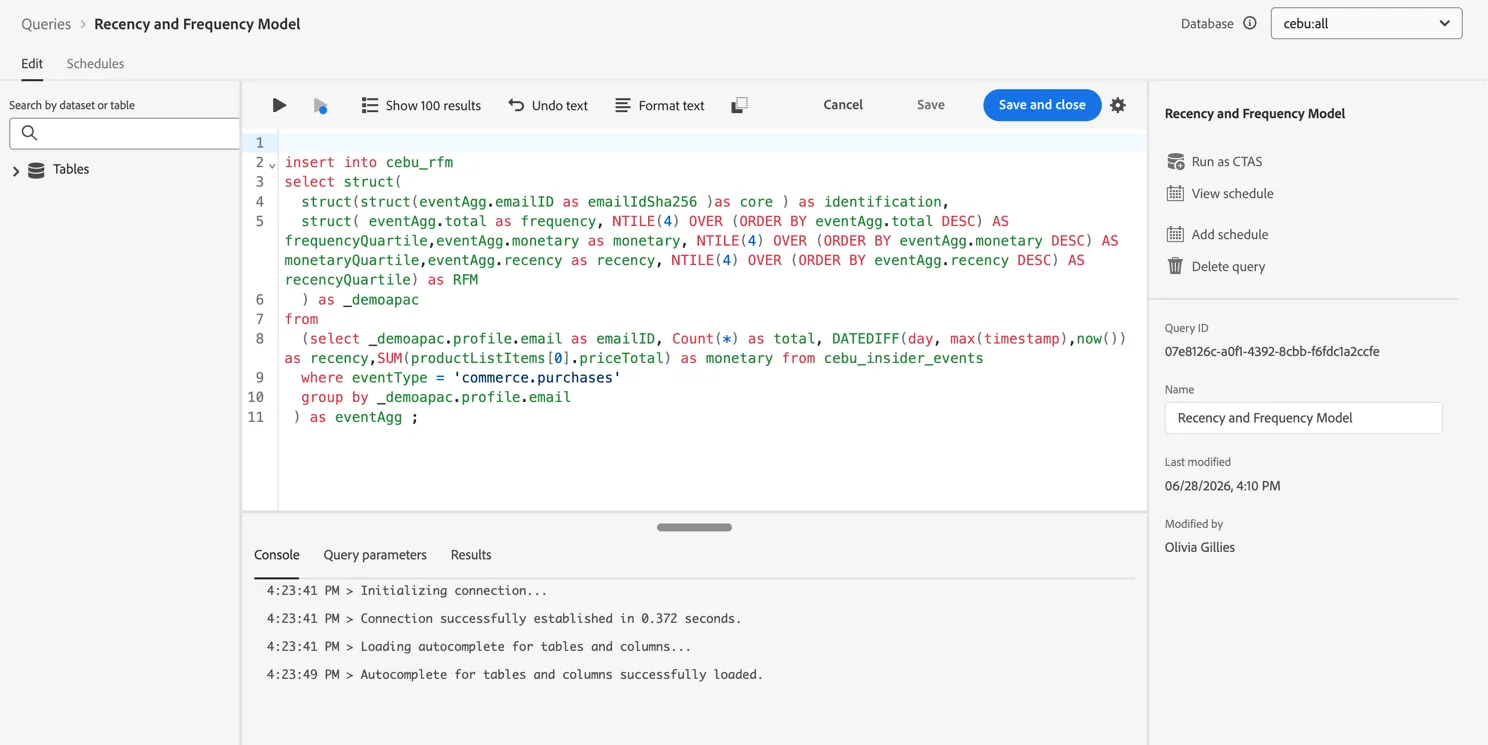Click the Delete query trash icon

pyautogui.click(x=1175, y=266)
